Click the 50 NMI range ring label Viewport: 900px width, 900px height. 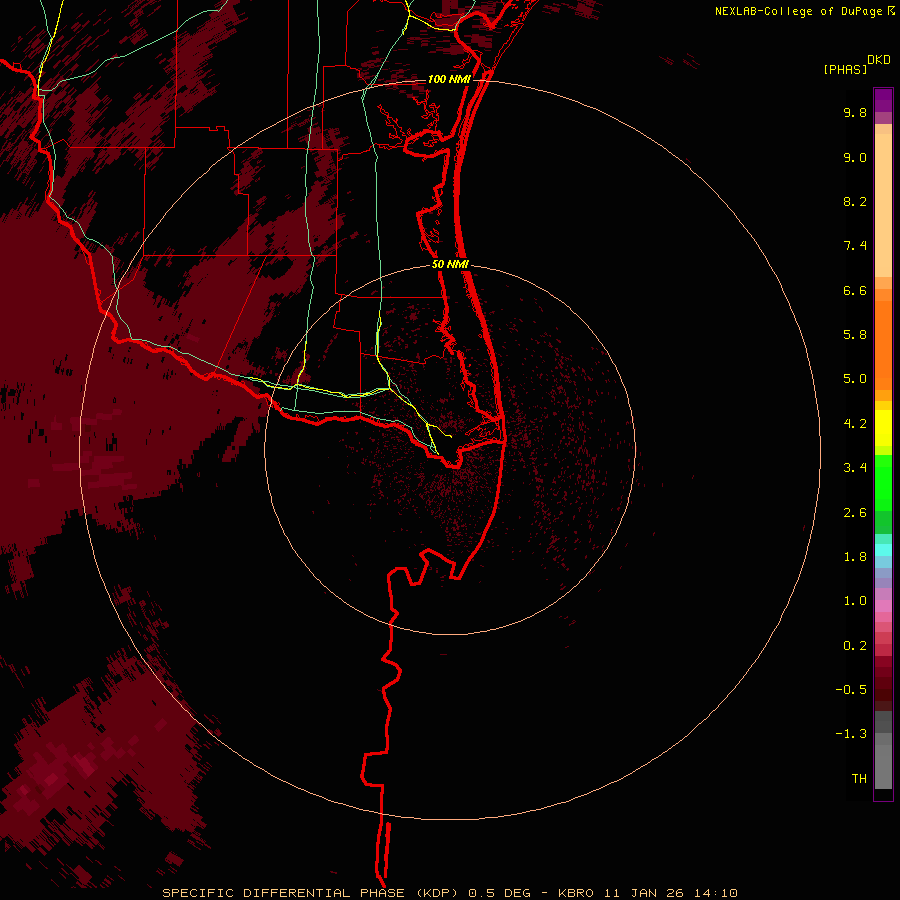pyautogui.click(x=450, y=264)
